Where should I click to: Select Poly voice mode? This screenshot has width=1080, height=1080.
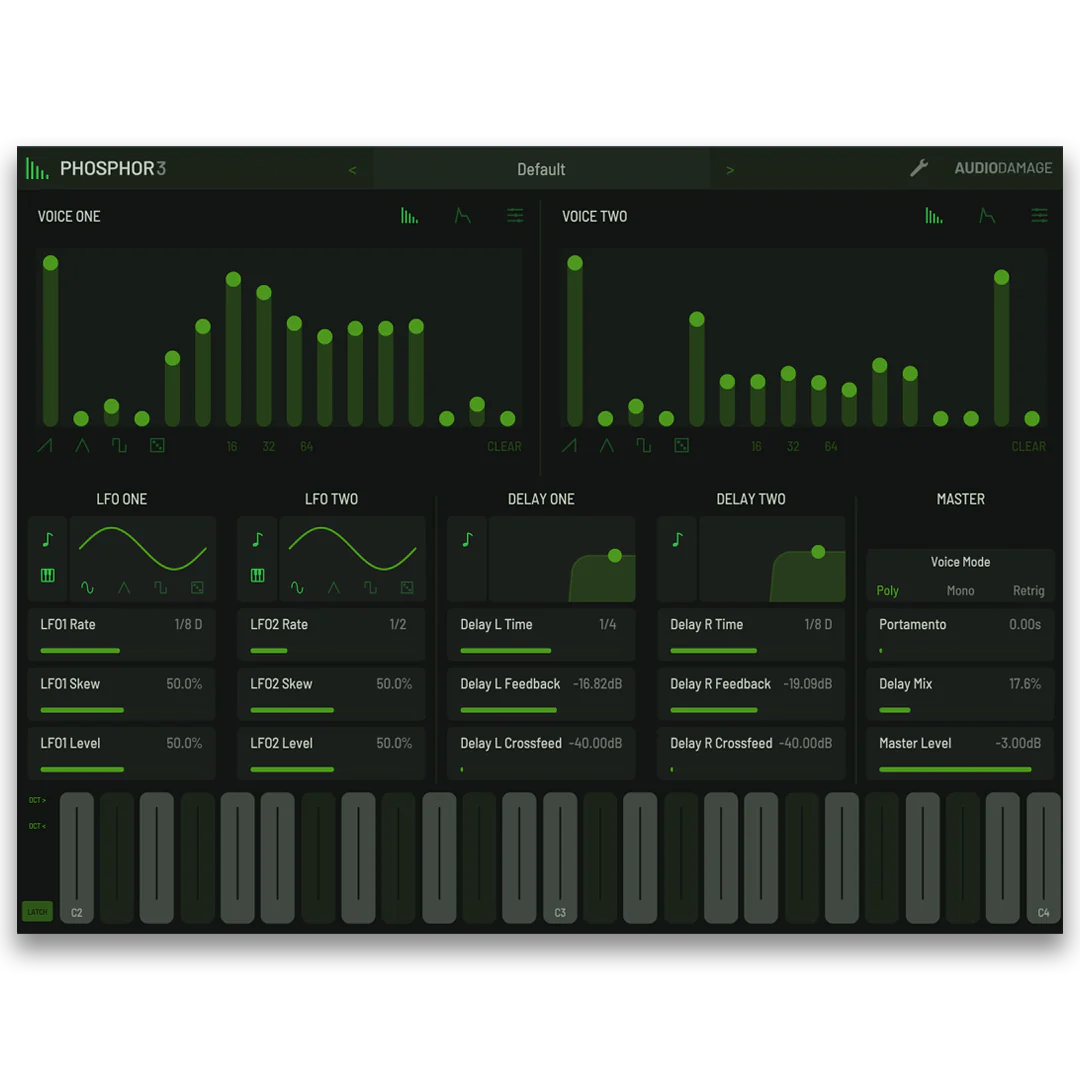pyautogui.click(x=887, y=591)
